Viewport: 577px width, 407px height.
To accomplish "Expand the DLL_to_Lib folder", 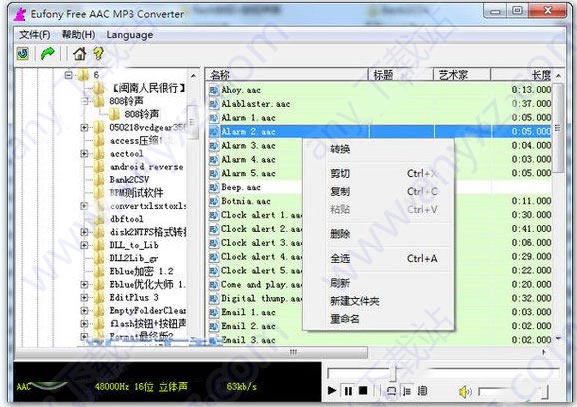I will tap(84, 245).
